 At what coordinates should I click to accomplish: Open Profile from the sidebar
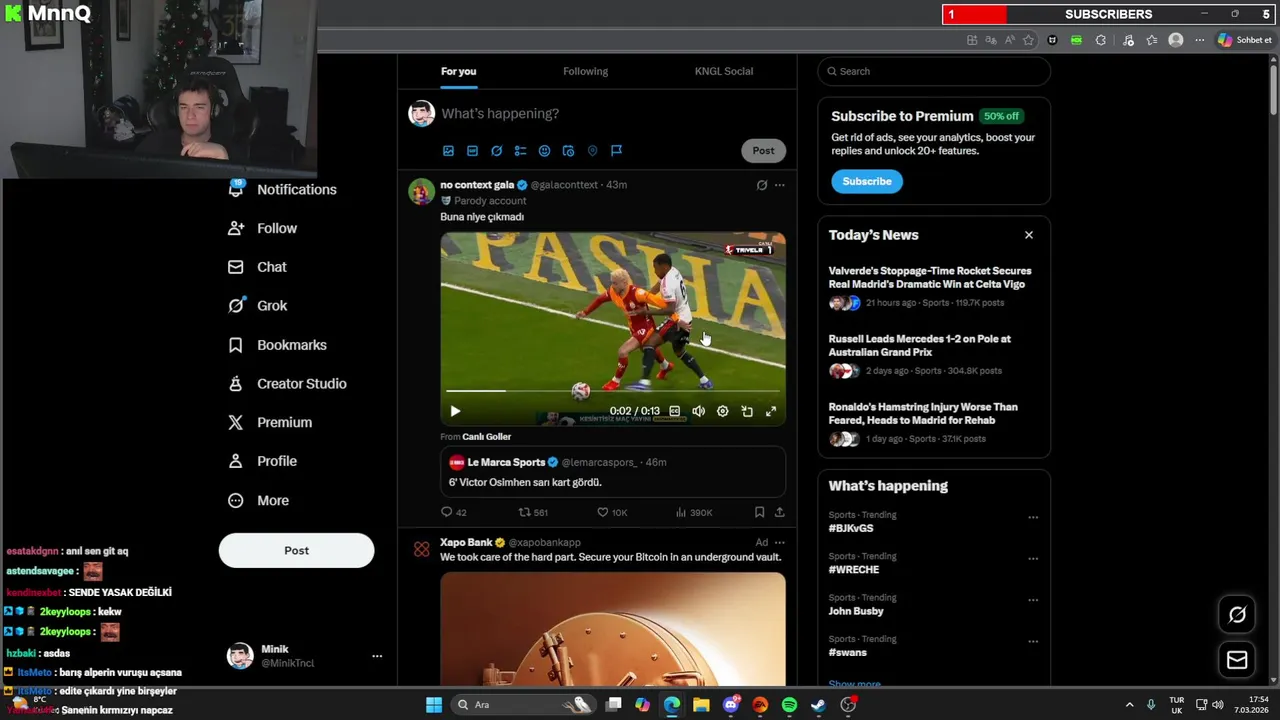(263, 461)
